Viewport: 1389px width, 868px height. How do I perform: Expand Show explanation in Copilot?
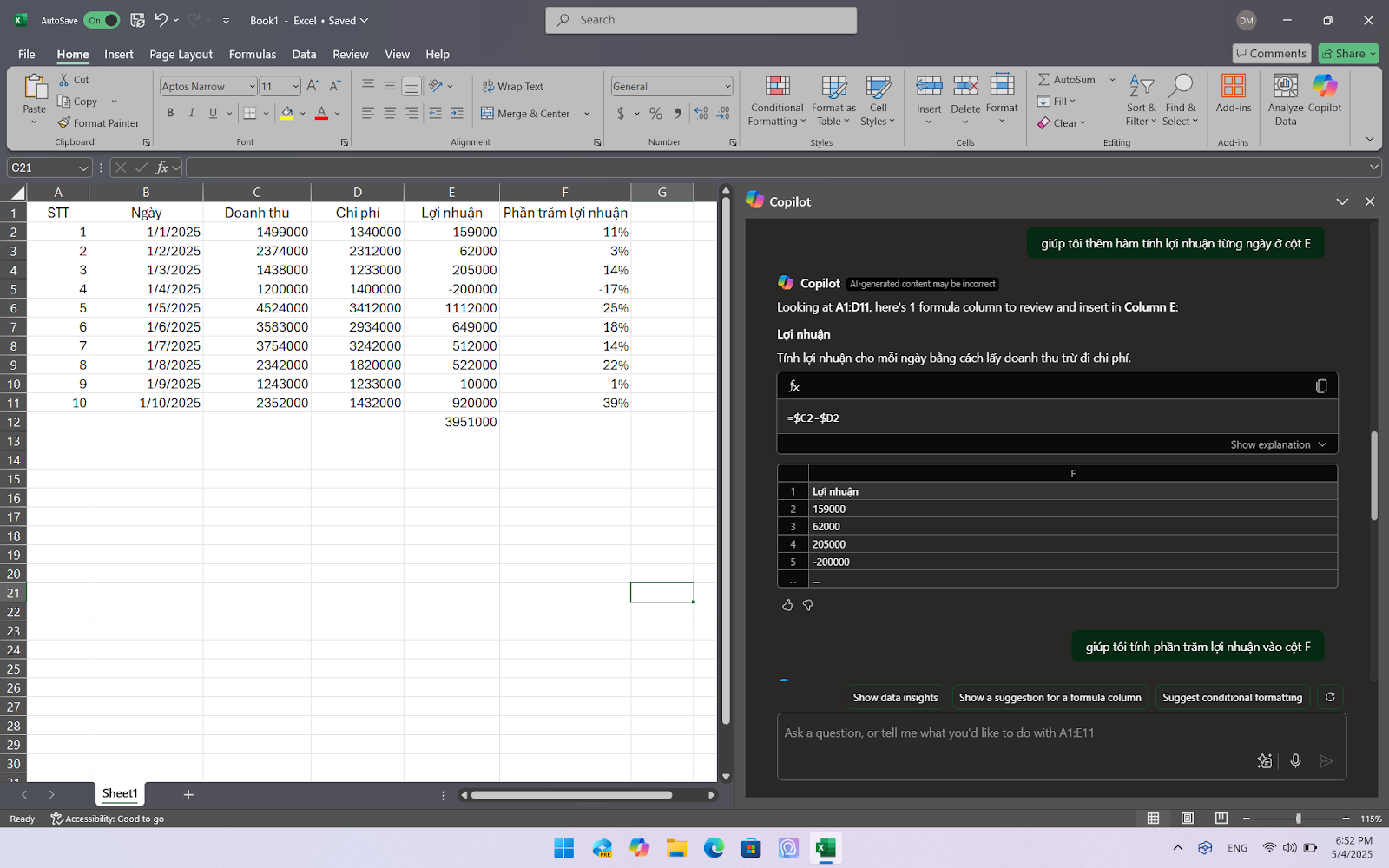(1278, 444)
